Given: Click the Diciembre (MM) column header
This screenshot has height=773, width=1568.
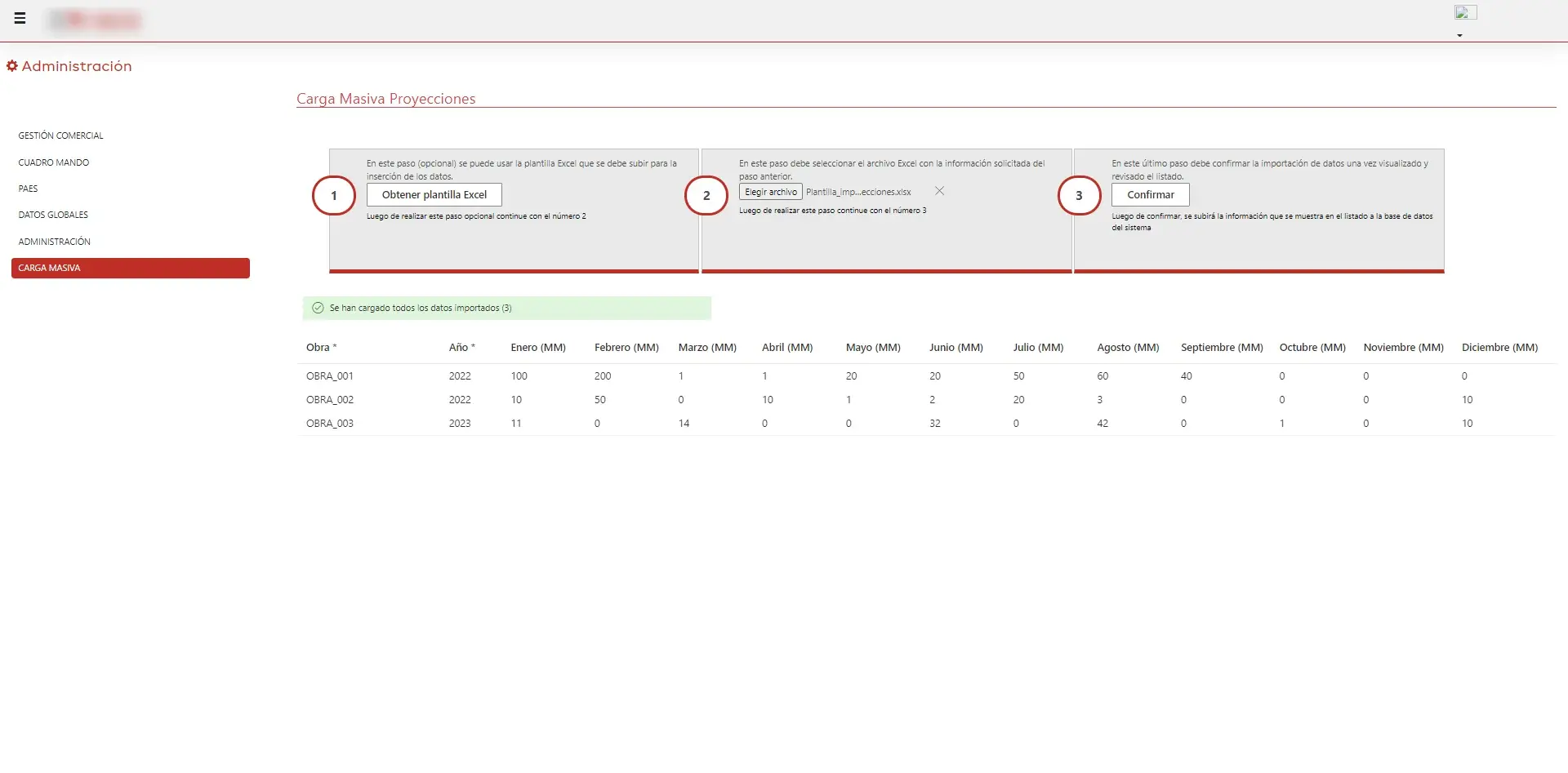Looking at the screenshot, I should click(x=1499, y=347).
